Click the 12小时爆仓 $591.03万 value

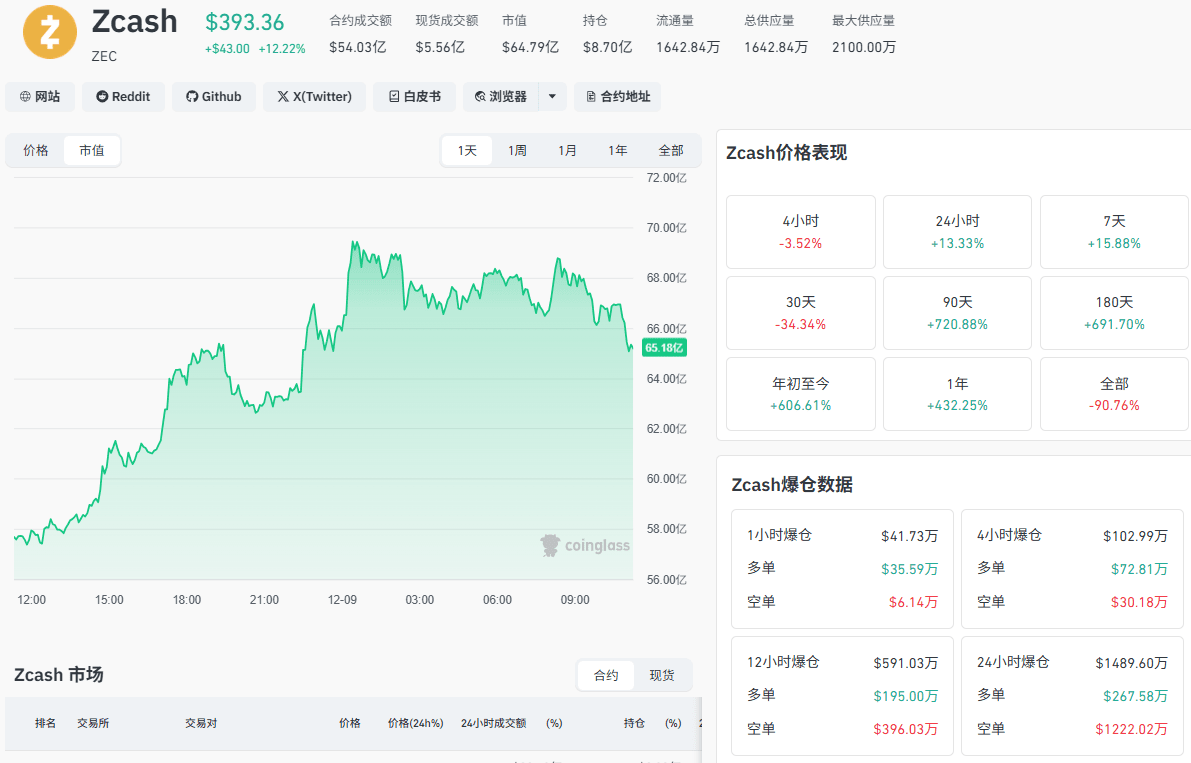coord(905,663)
